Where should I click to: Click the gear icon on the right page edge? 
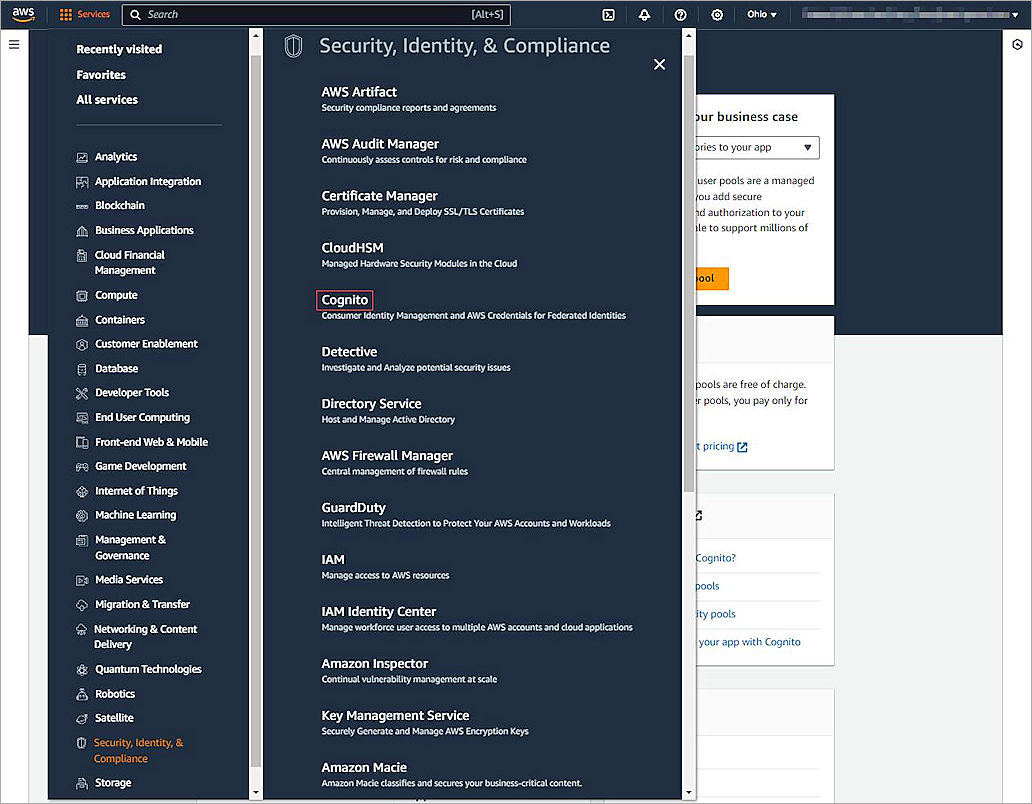coord(1017,44)
